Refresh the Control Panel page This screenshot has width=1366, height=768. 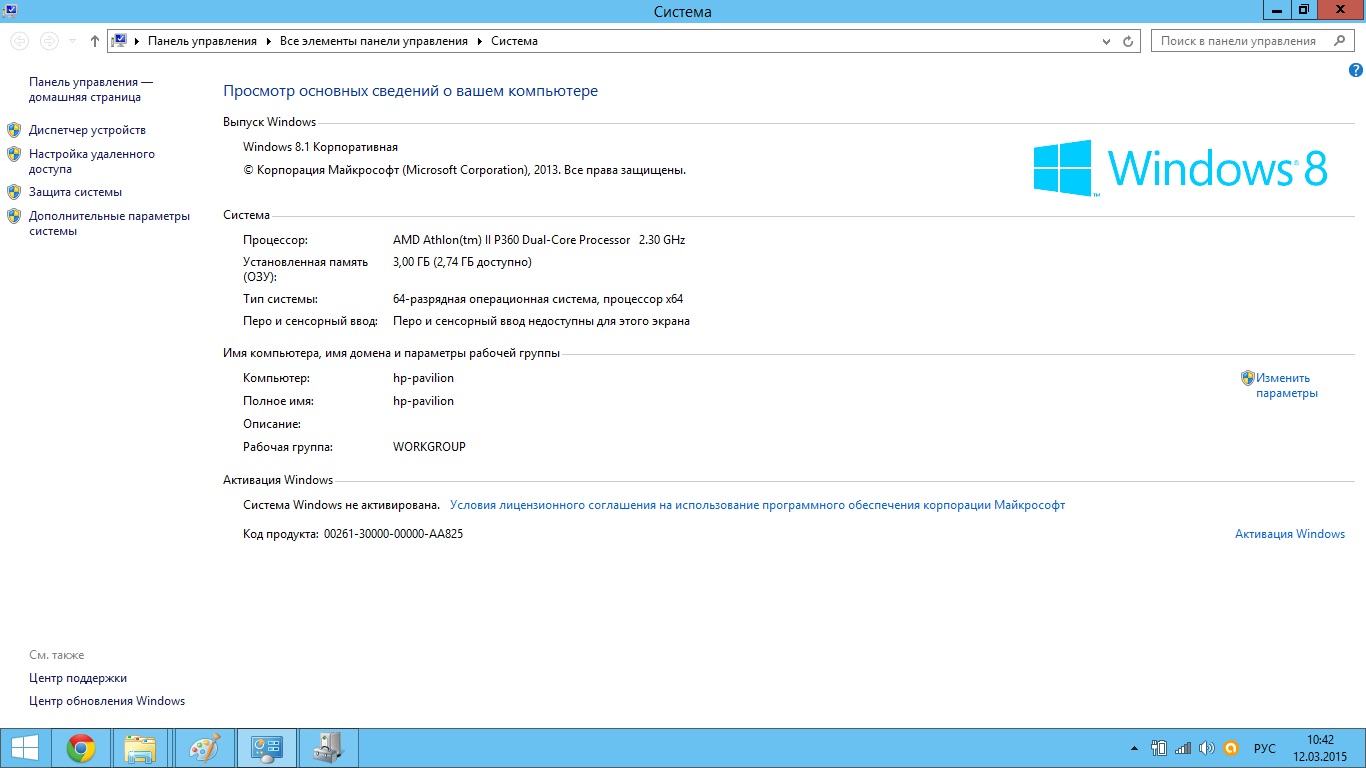pos(1128,42)
